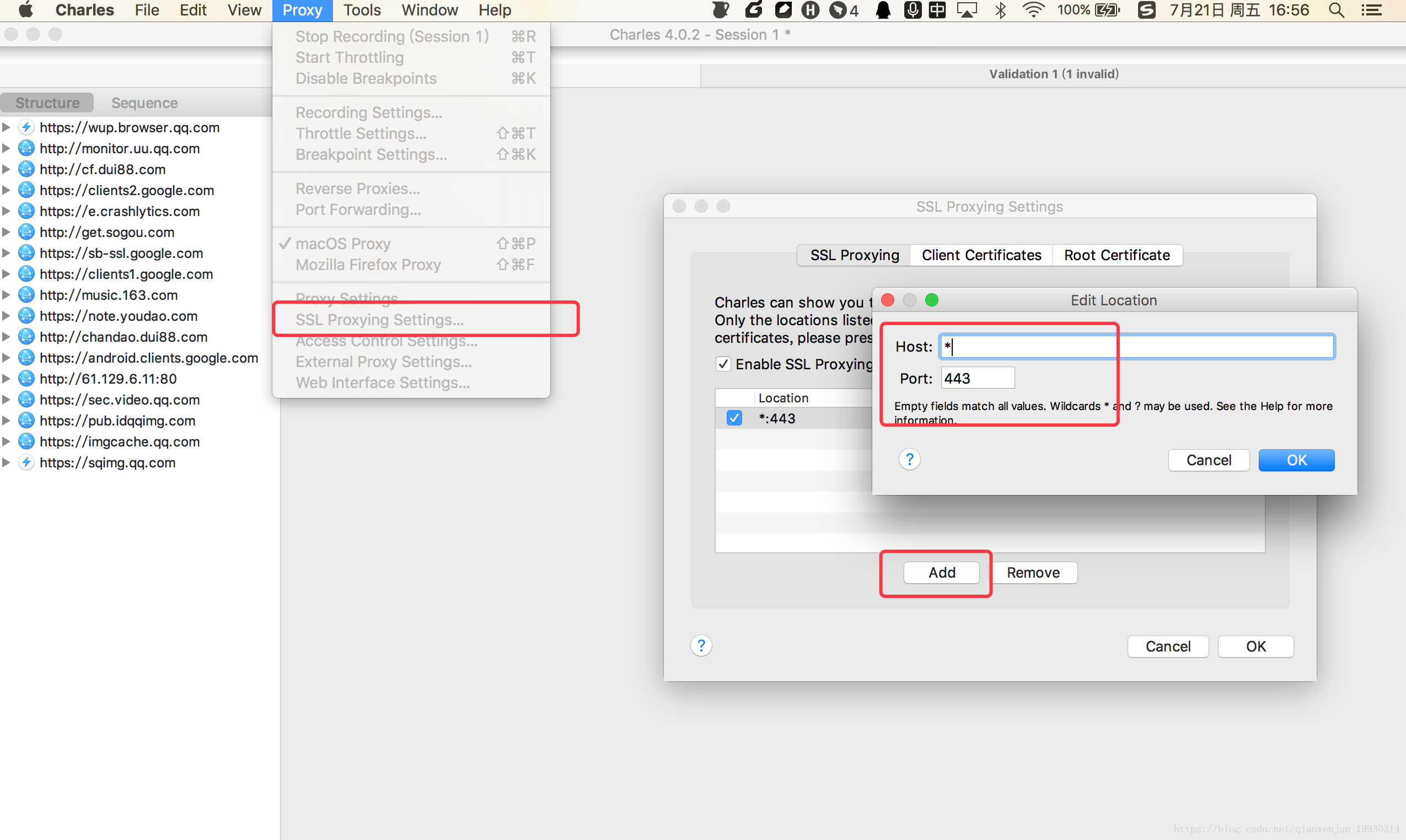Expand the https://android.clients.google.com node
The image size is (1406, 840).
tap(6, 358)
